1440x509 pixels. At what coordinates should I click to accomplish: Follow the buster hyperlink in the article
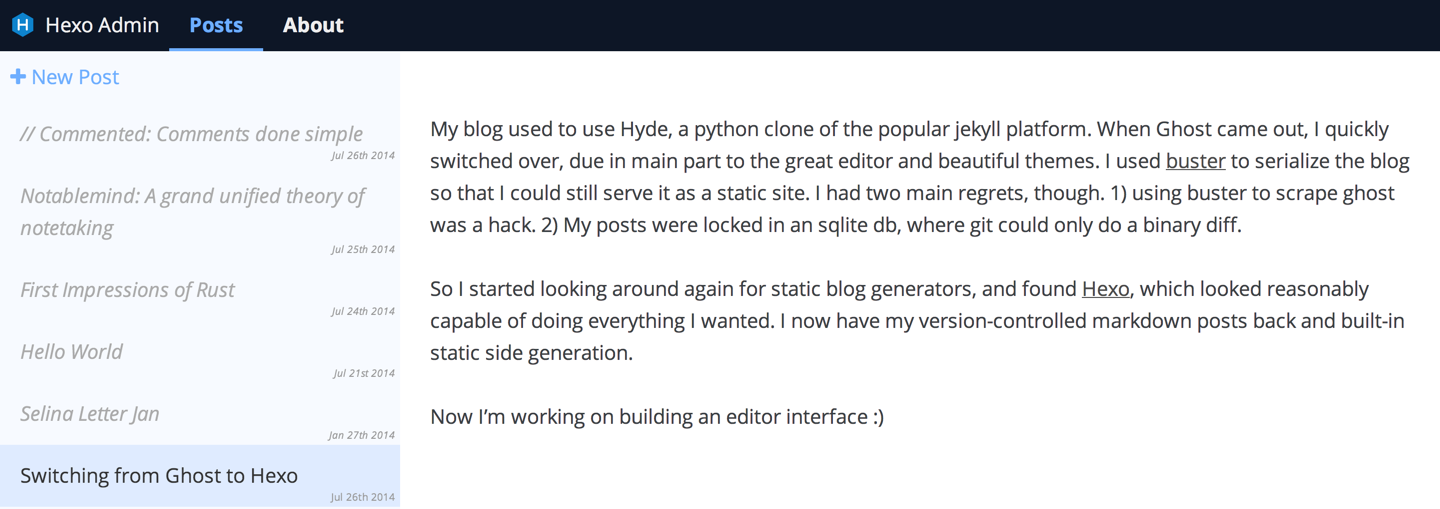tap(1195, 161)
